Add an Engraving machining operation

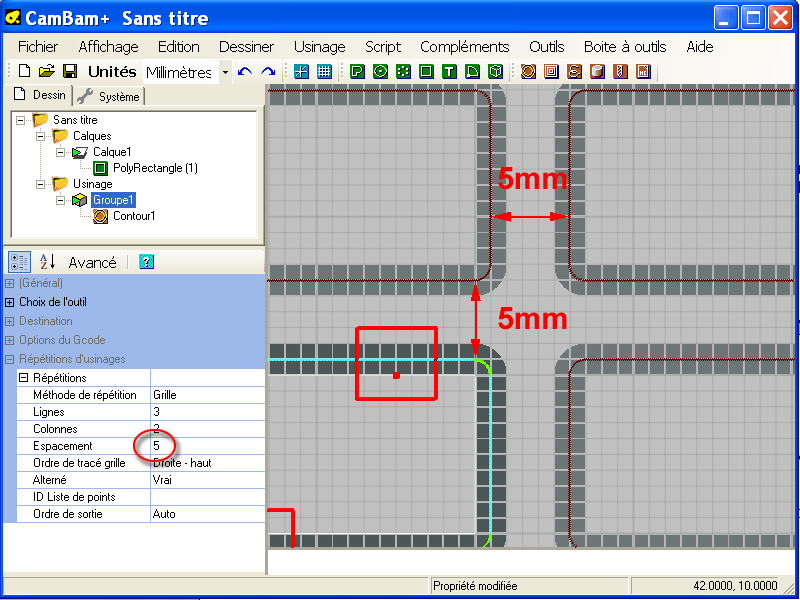574,71
